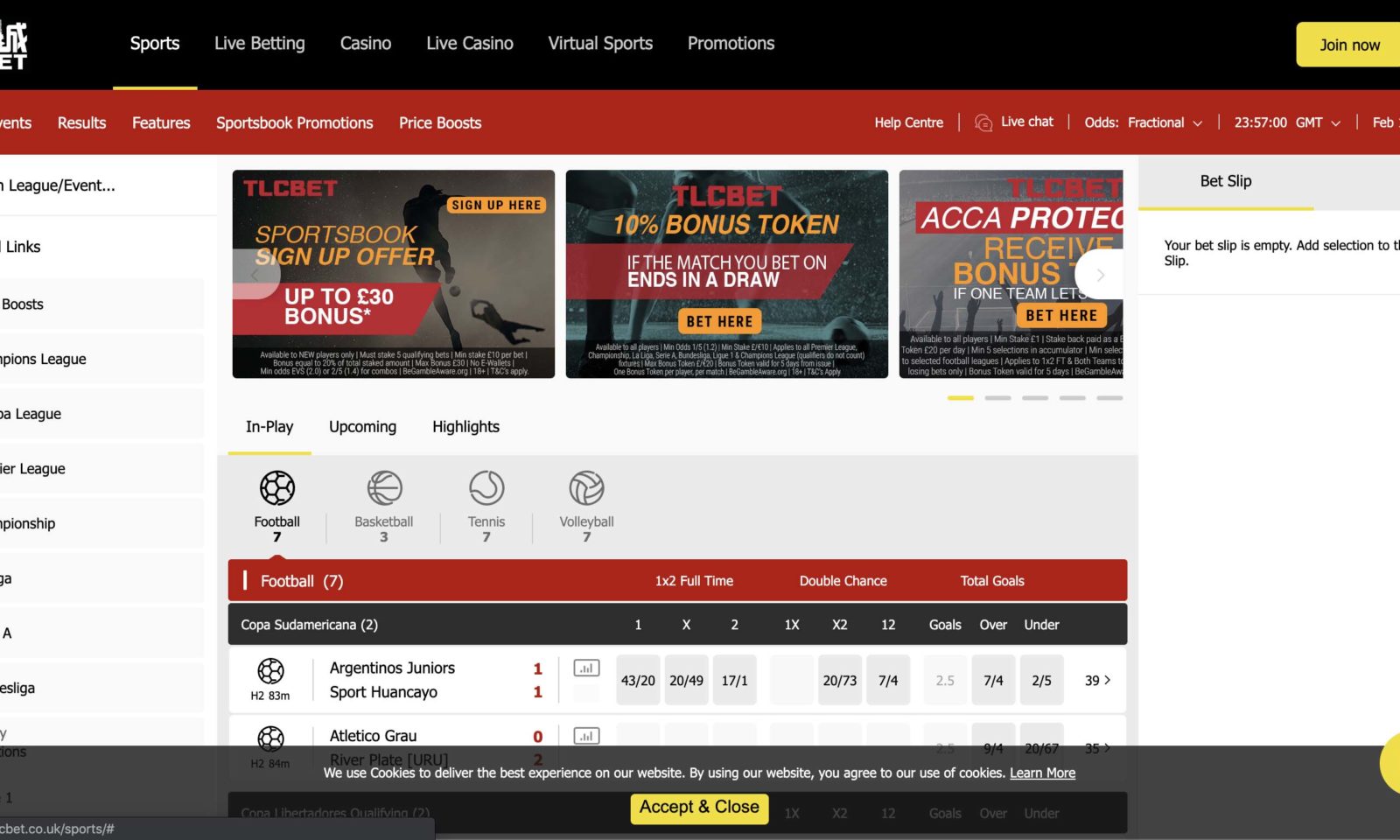Accept cookies with Accept & Close
1400x840 pixels.
(698, 807)
